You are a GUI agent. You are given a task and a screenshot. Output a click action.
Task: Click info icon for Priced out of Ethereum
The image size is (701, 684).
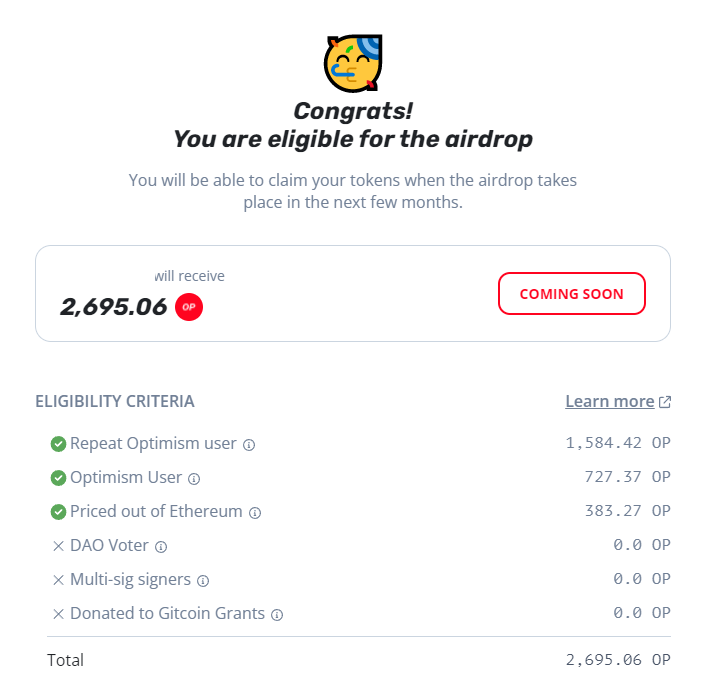(x=255, y=512)
